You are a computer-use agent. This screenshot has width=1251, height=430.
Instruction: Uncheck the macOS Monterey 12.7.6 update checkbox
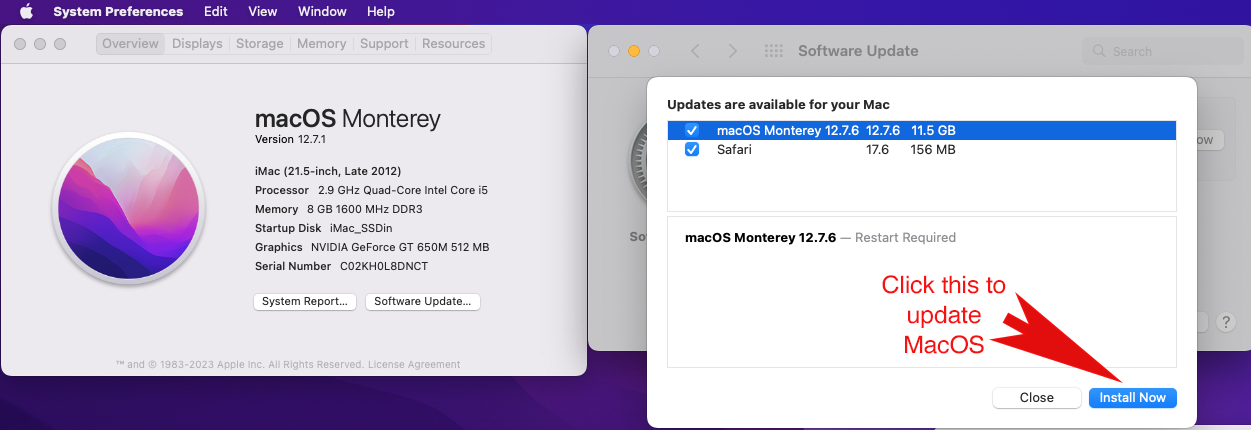[691, 131]
